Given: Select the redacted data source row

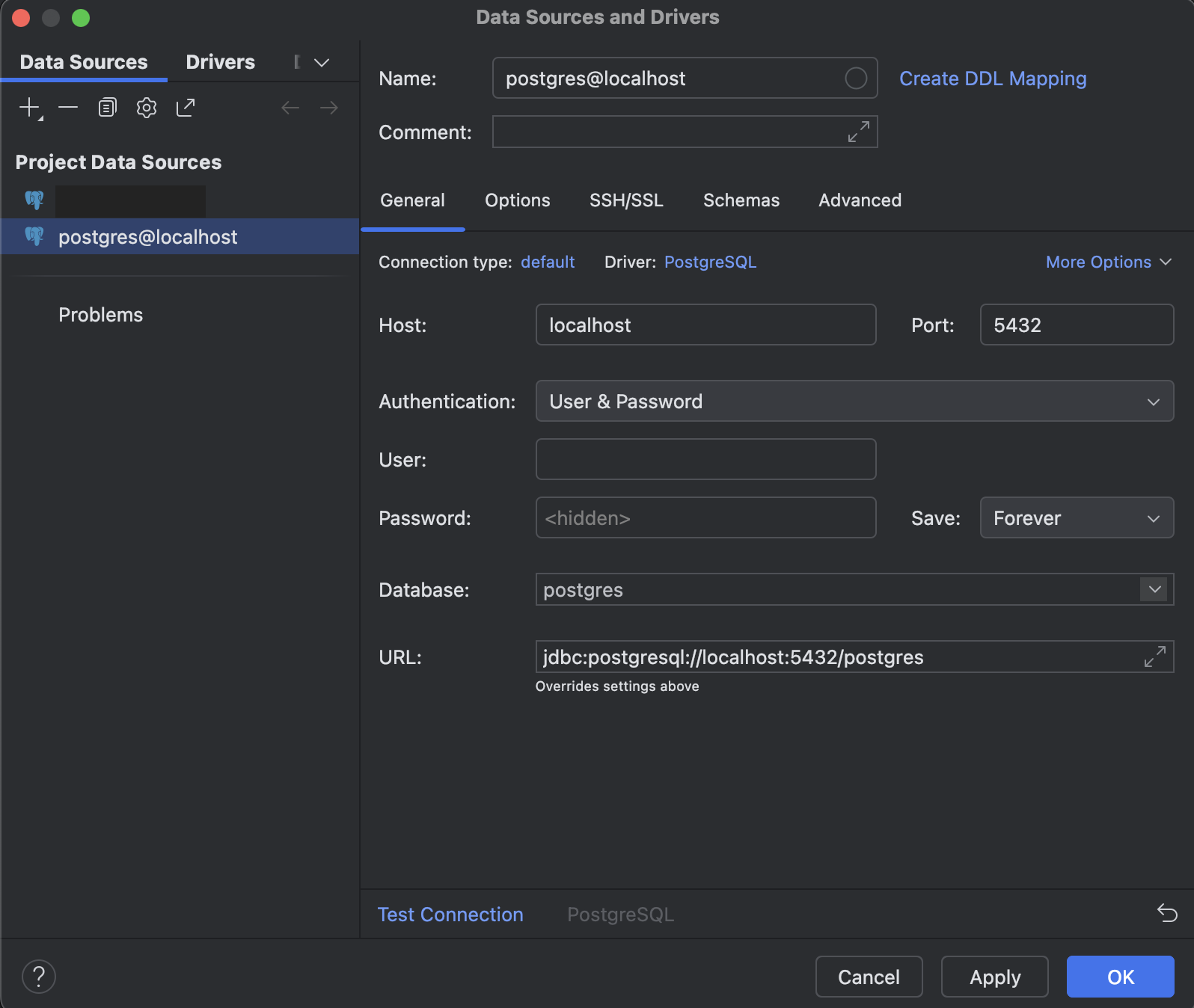Looking at the screenshot, I should pyautogui.click(x=180, y=200).
